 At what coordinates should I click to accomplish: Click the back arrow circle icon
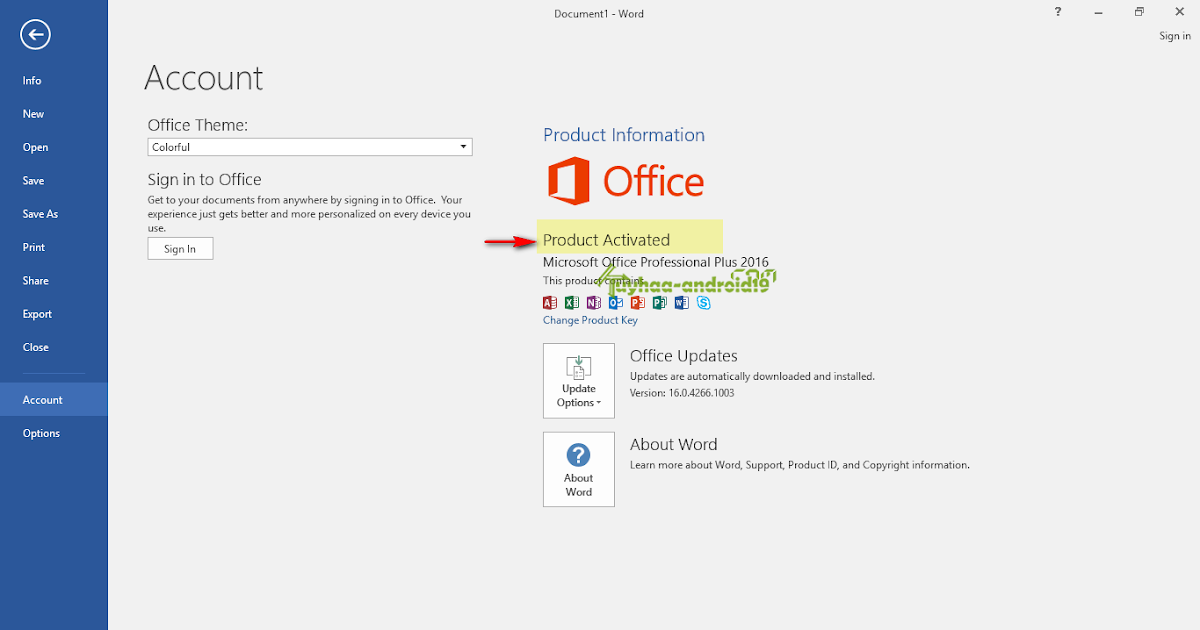pos(36,35)
